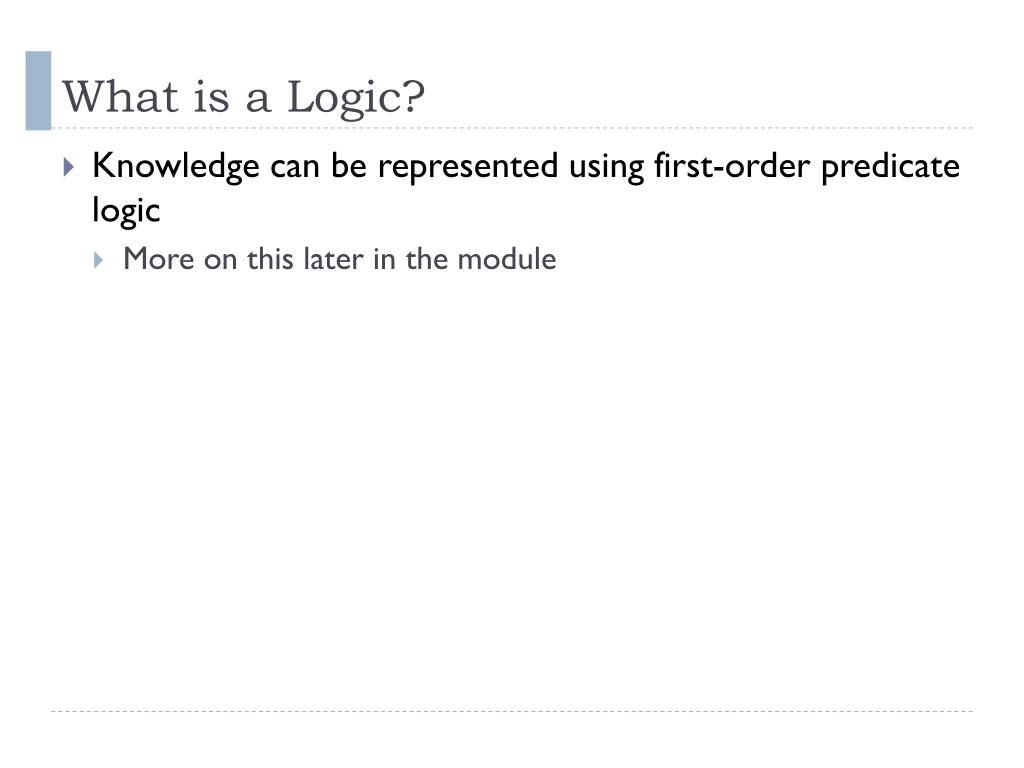1024x768 pixels.
Task: Click the word "More" in the sub-bullet
Action: tap(159, 259)
